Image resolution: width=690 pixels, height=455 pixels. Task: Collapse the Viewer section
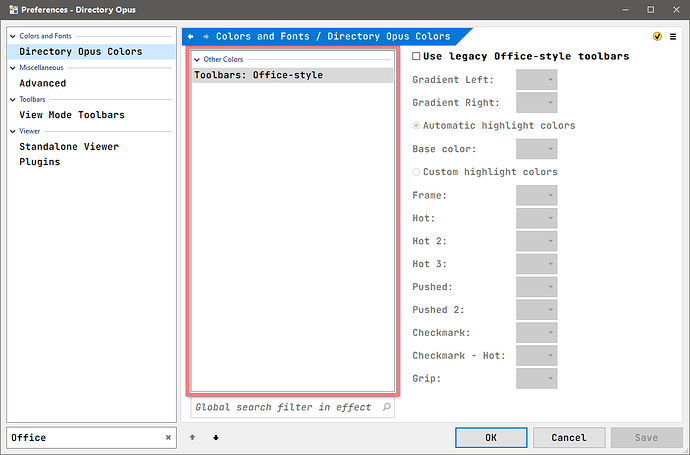tap(13, 132)
